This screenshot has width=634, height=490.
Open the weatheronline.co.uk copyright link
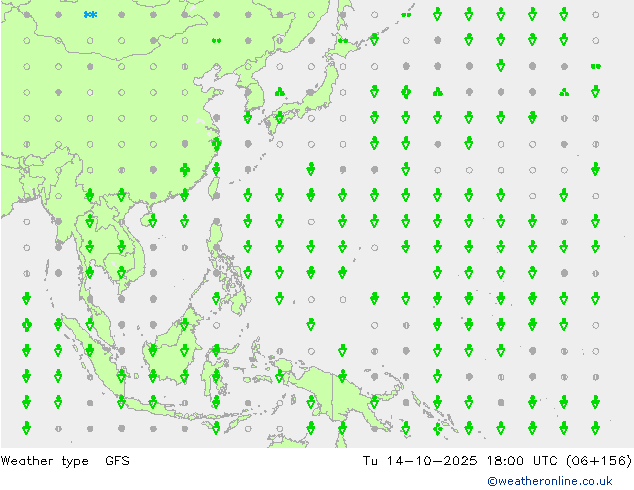tap(549, 481)
